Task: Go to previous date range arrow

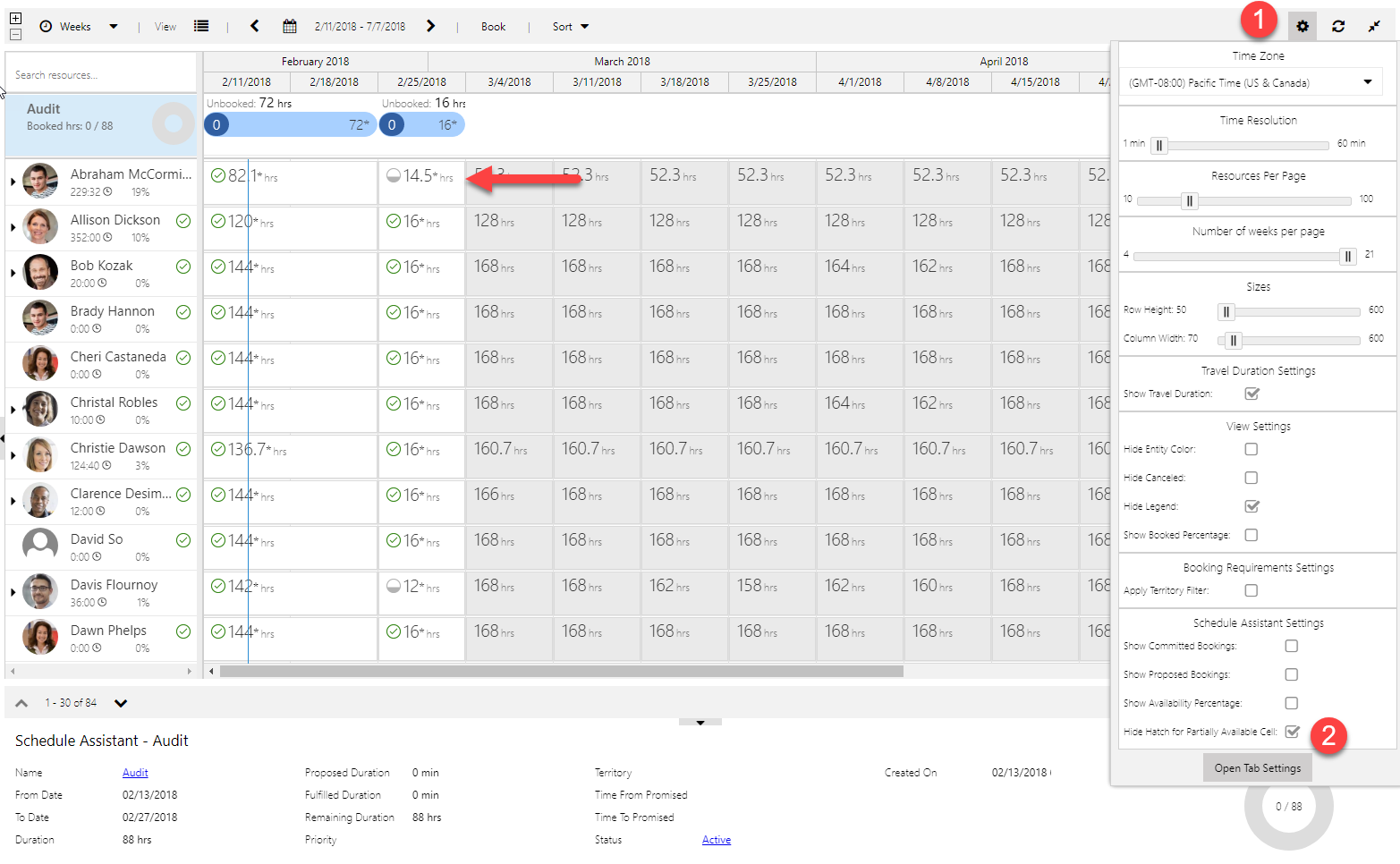Action: 255,27
